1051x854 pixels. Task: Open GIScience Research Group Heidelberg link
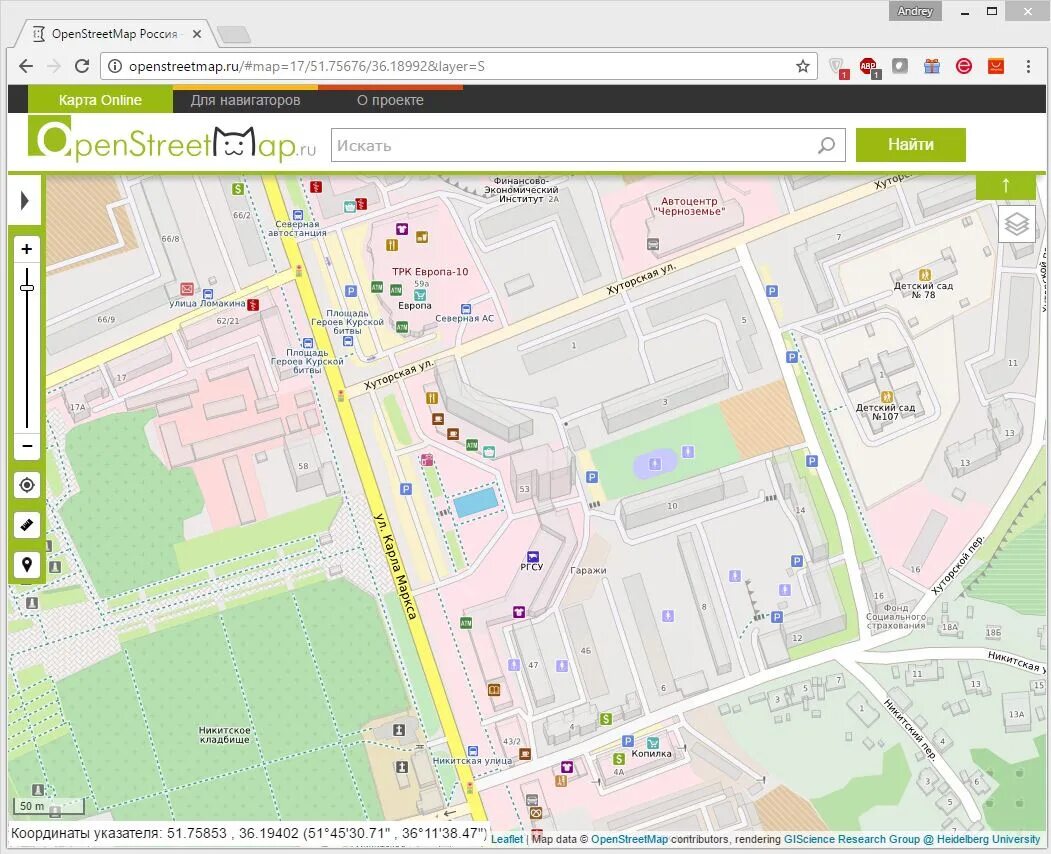point(912,839)
